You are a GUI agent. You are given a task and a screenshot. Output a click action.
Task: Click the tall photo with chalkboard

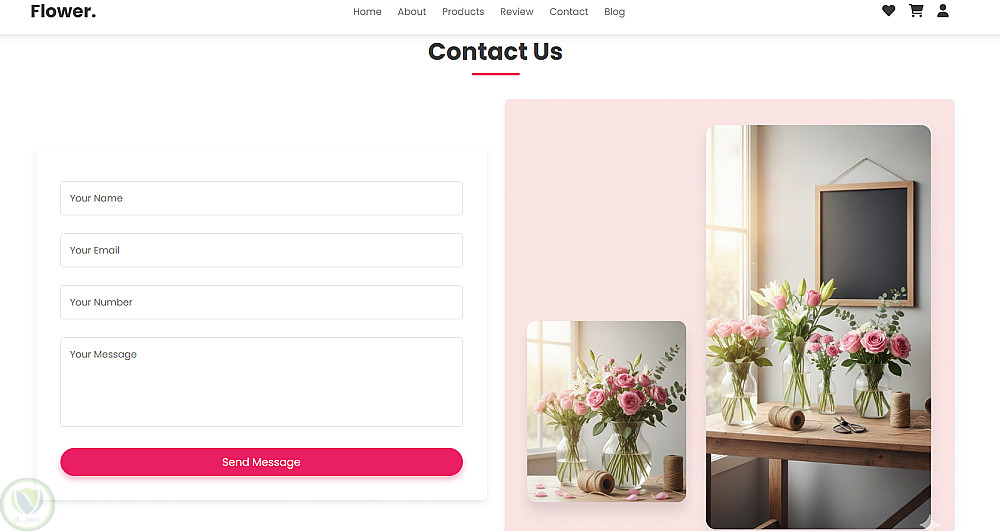(x=818, y=327)
